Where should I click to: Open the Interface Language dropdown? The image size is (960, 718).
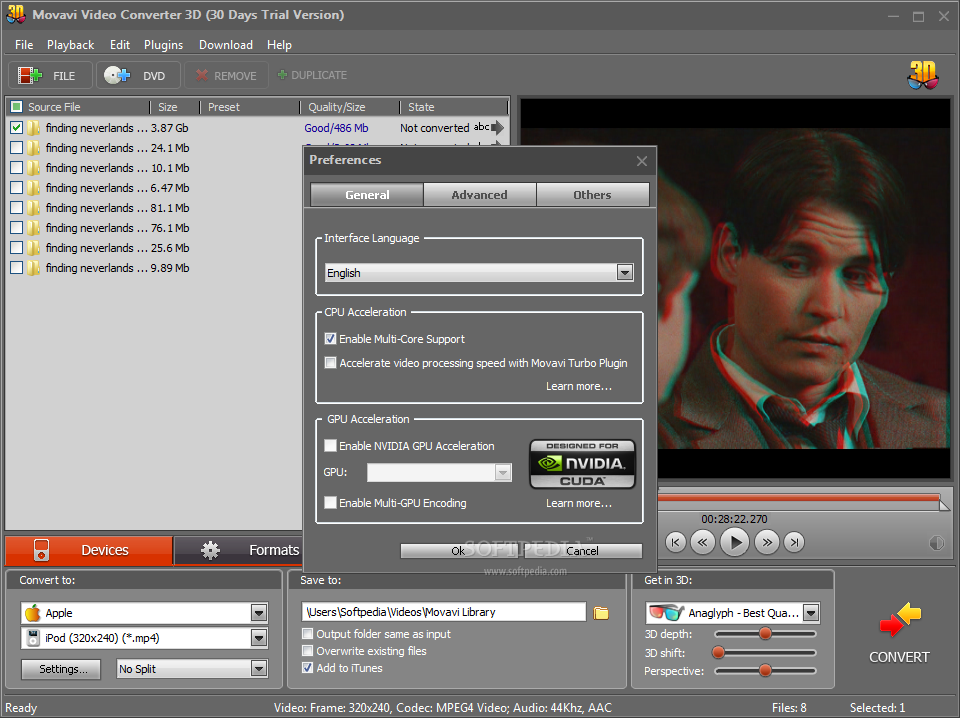(624, 272)
